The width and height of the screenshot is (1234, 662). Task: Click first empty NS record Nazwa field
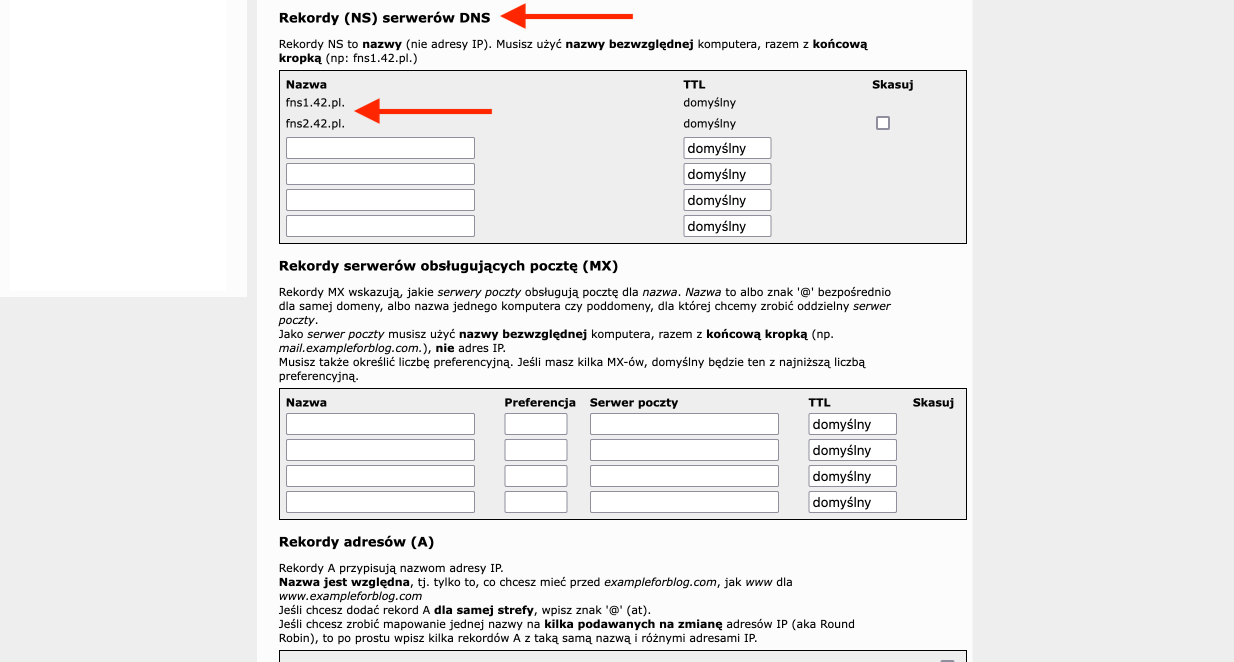(380, 148)
